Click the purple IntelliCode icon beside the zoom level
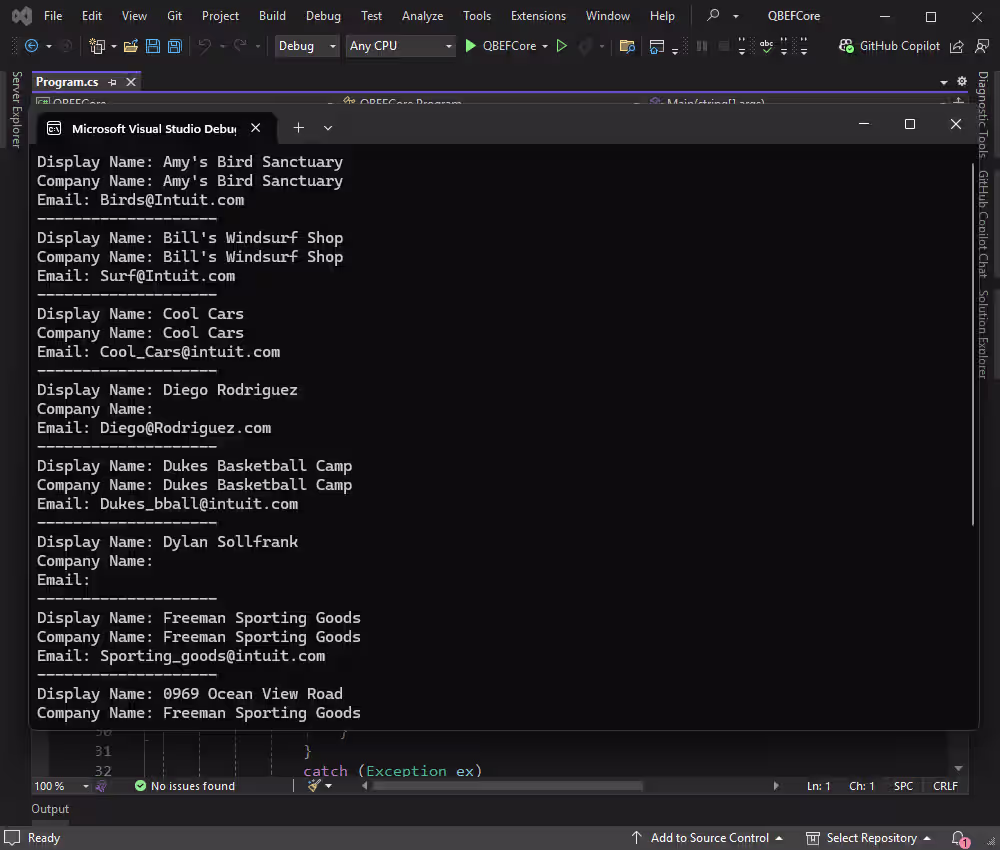The width and height of the screenshot is (1000, 850). (x=101, y=786)
